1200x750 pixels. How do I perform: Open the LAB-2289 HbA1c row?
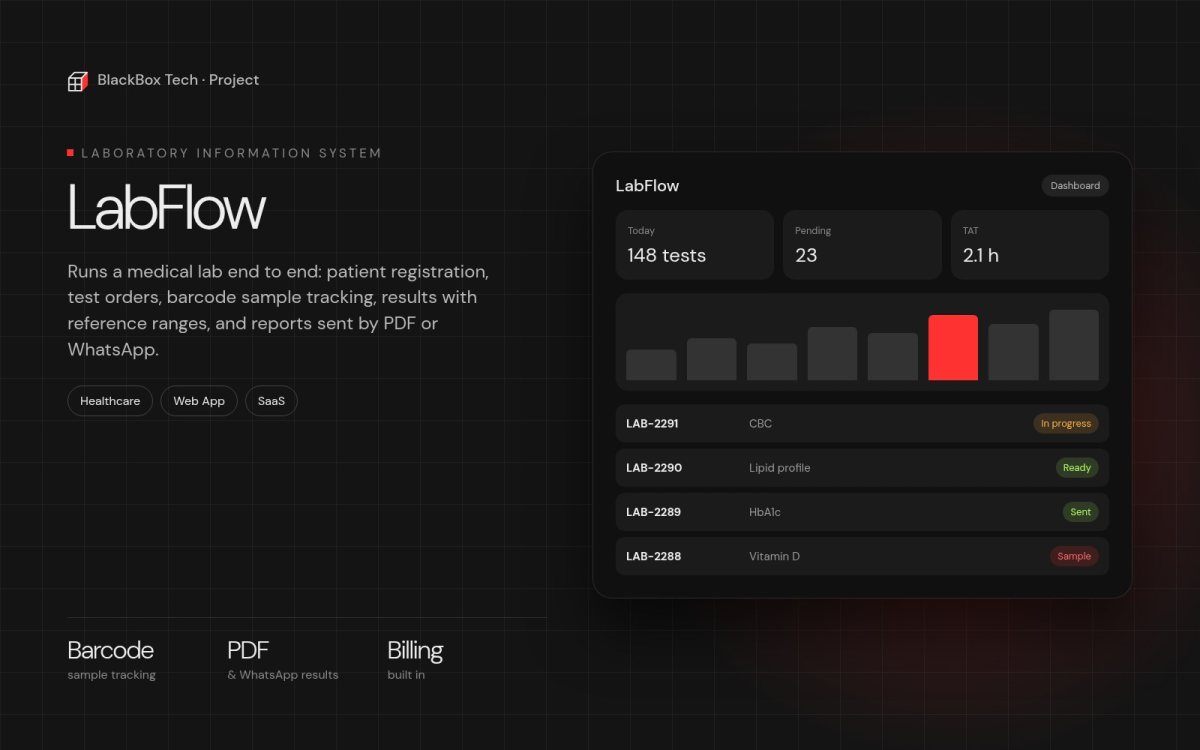tap(862, 512)
